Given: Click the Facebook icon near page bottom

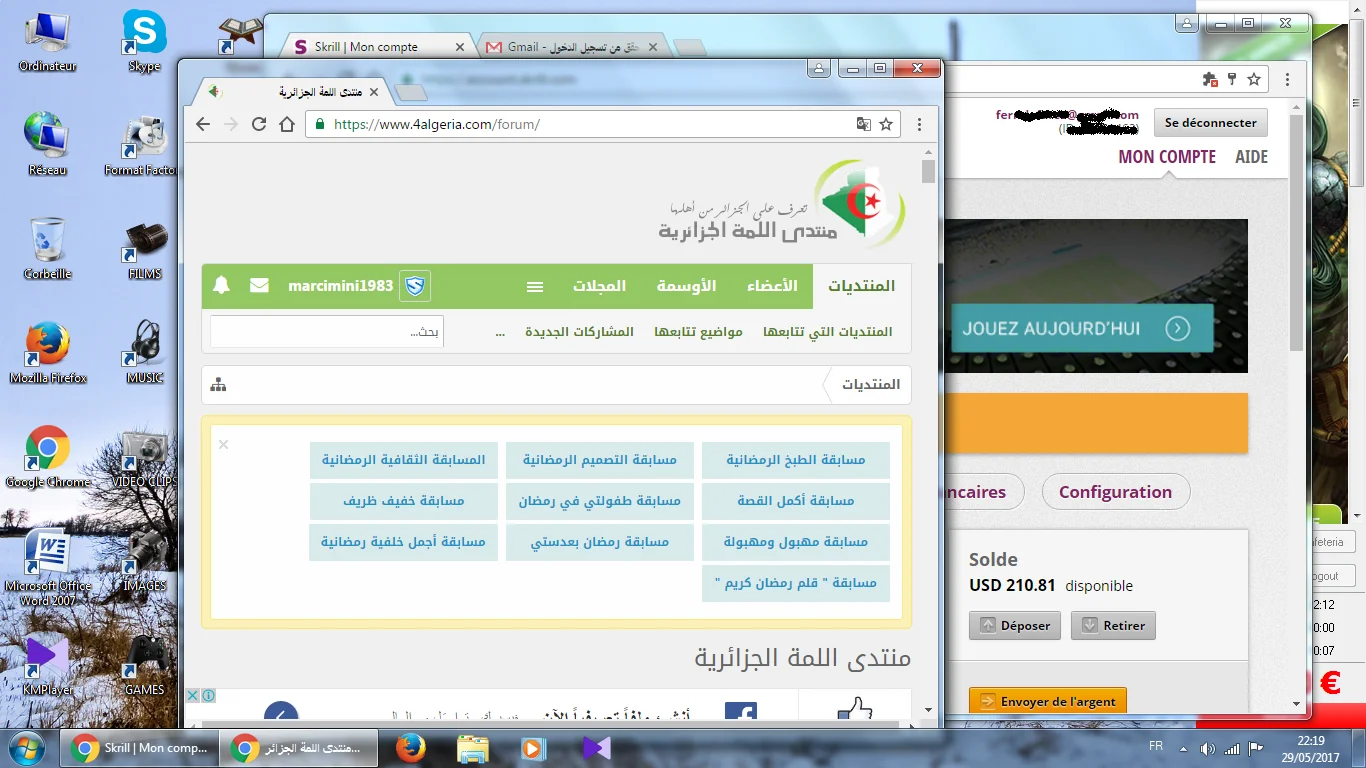Looking at the screenshot, I should click(742, 713).
